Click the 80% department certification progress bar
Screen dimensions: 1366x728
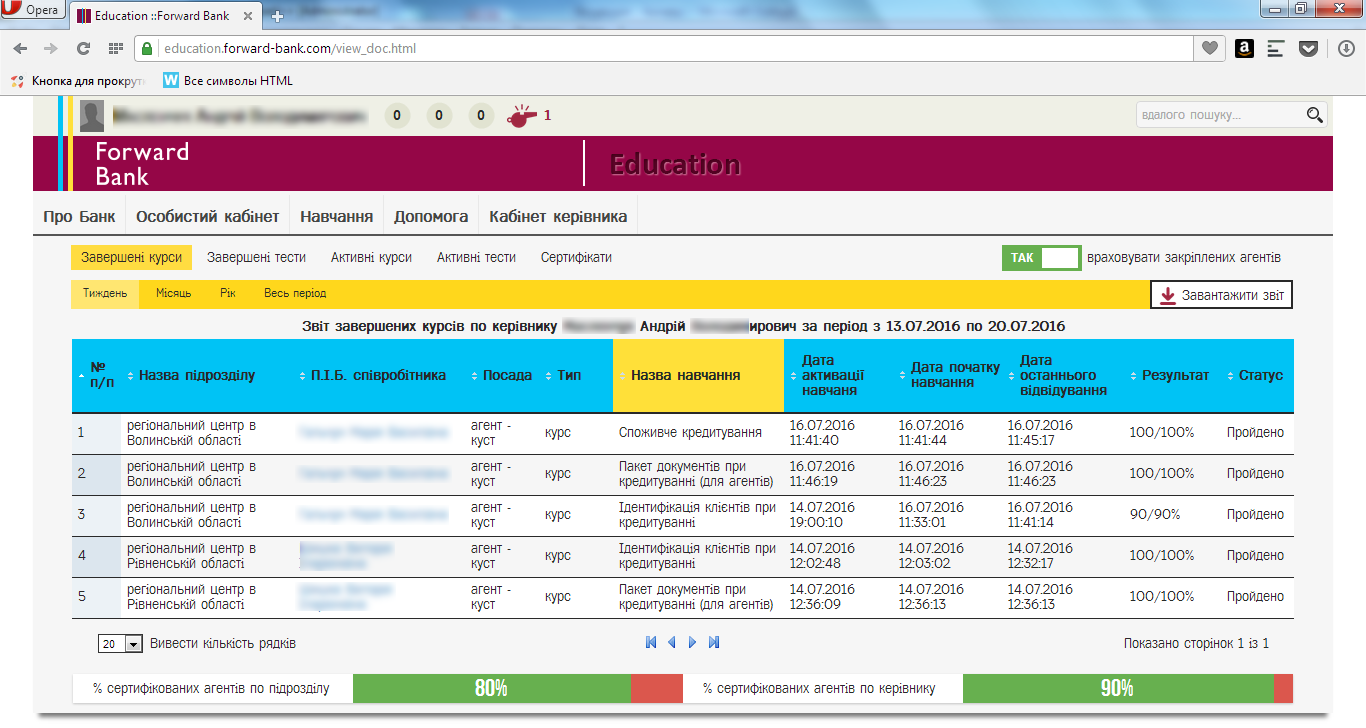tap(517, 688)
